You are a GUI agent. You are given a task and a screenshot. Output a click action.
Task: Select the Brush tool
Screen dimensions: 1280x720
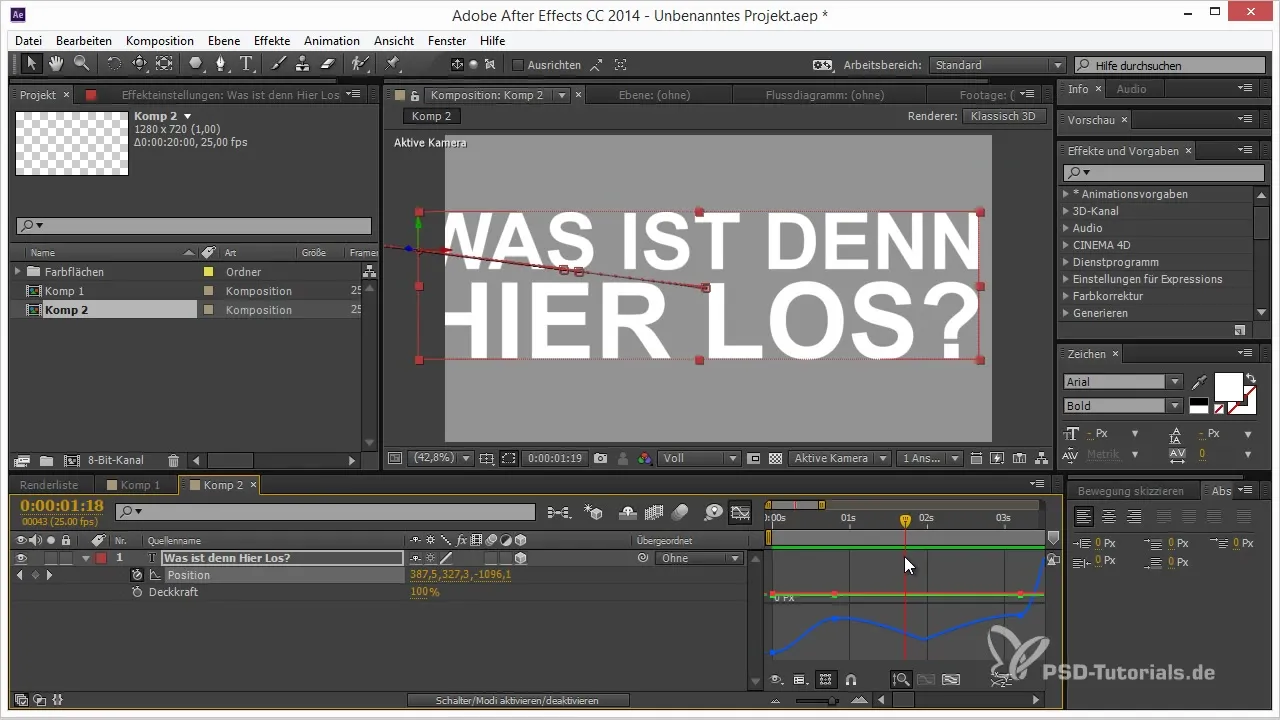pos(279,64)
